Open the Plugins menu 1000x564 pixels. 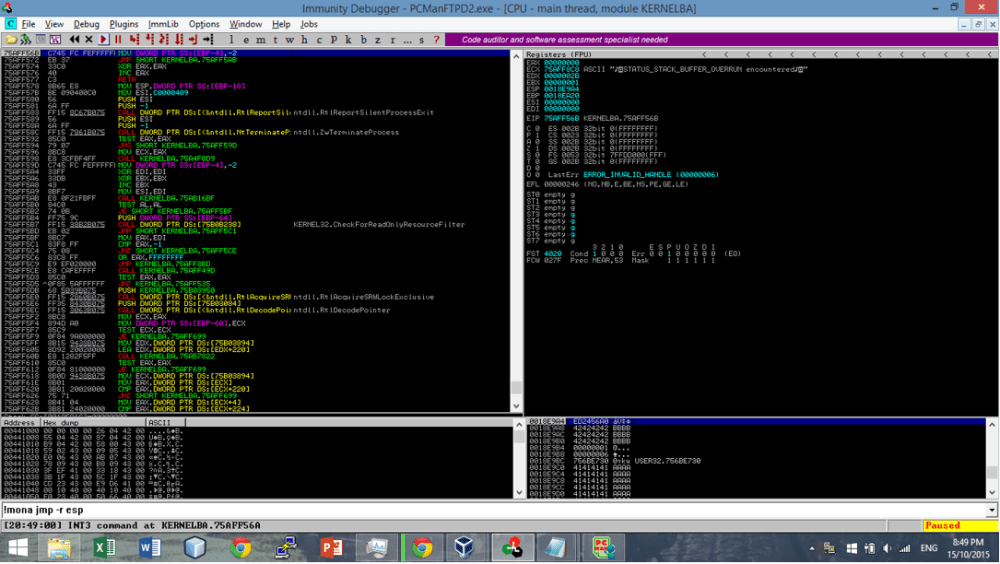click(x=124, y=24)
